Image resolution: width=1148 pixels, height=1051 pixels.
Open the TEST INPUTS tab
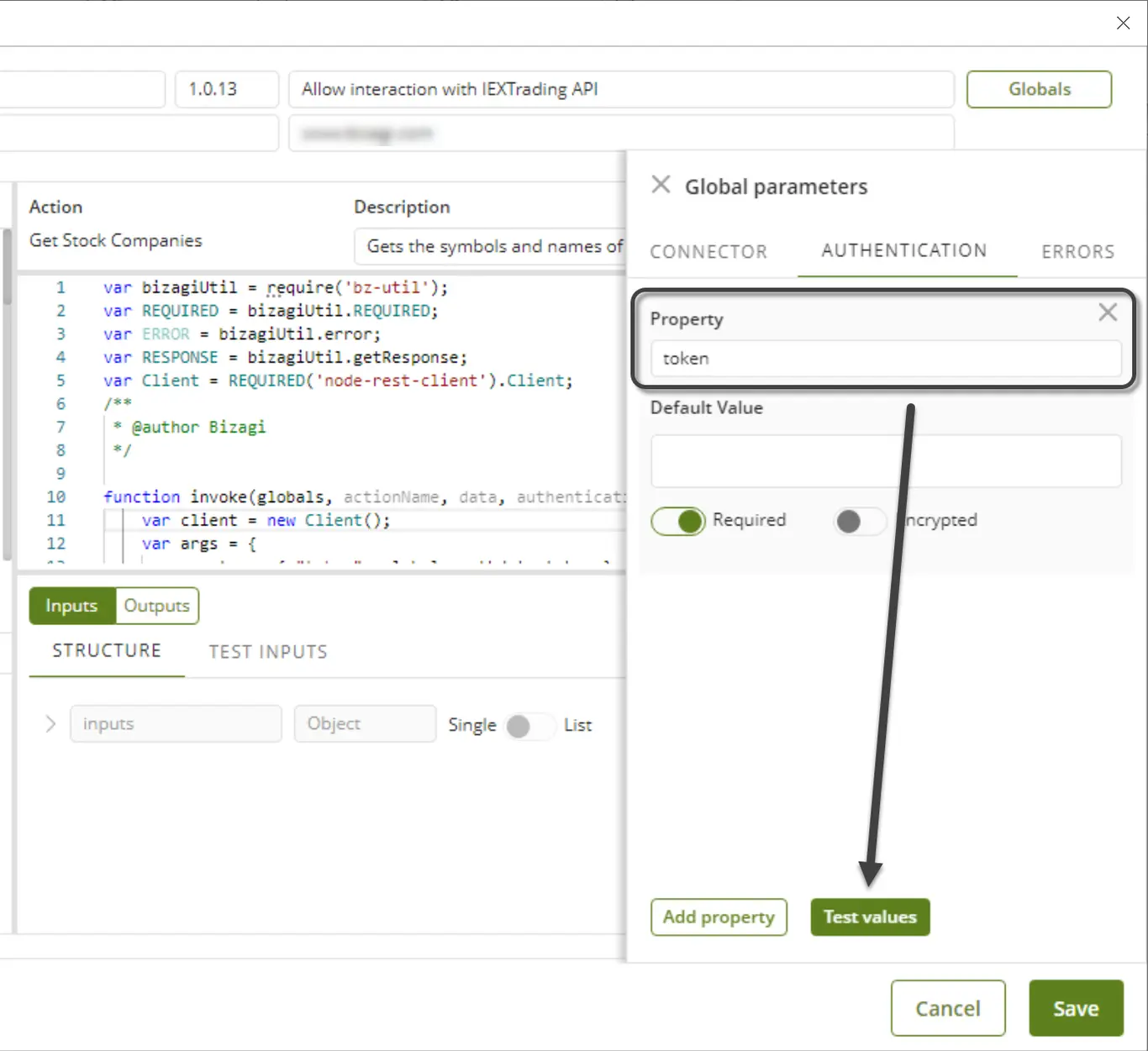[268, 652]
